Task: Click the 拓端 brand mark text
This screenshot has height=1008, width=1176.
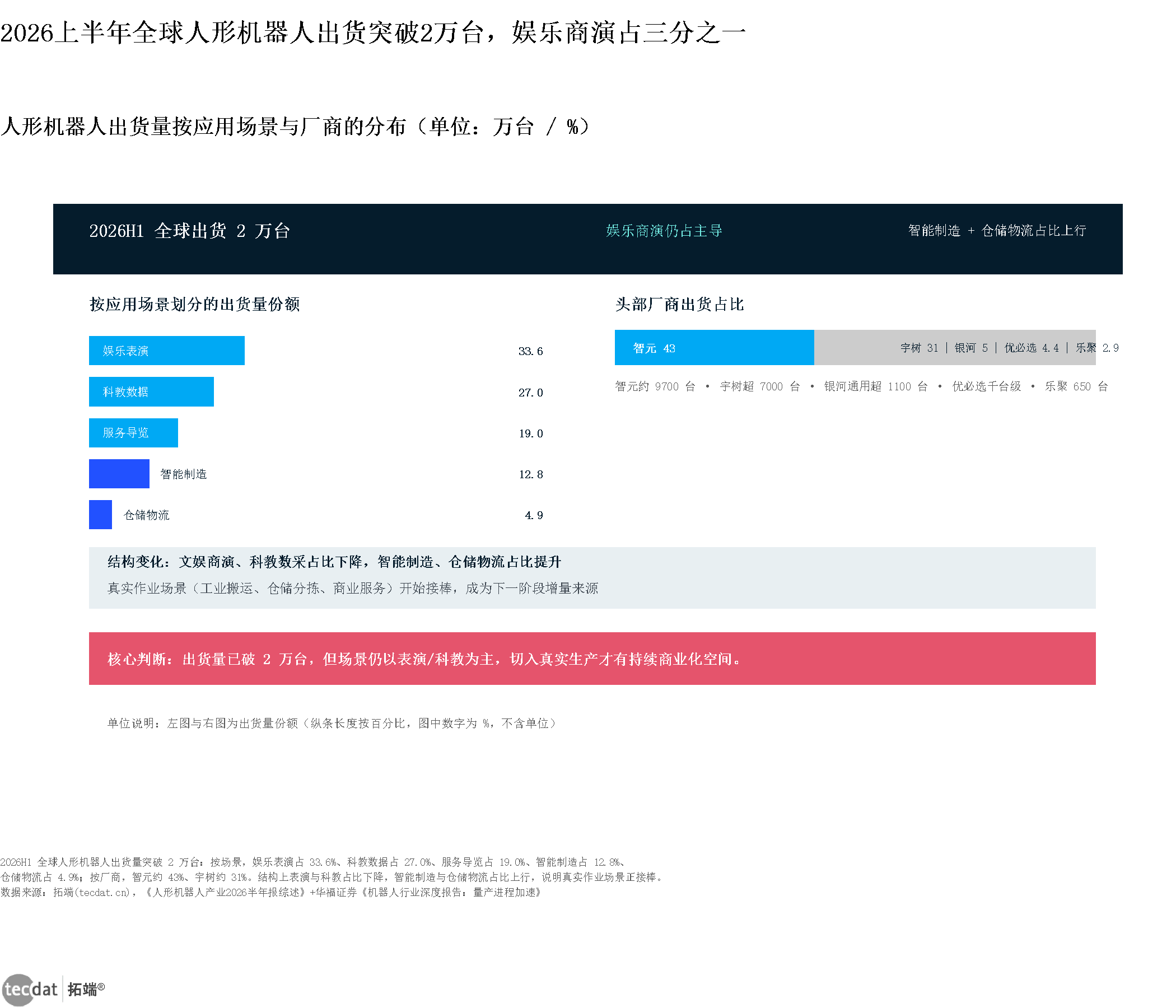Action: click(86, 990)
